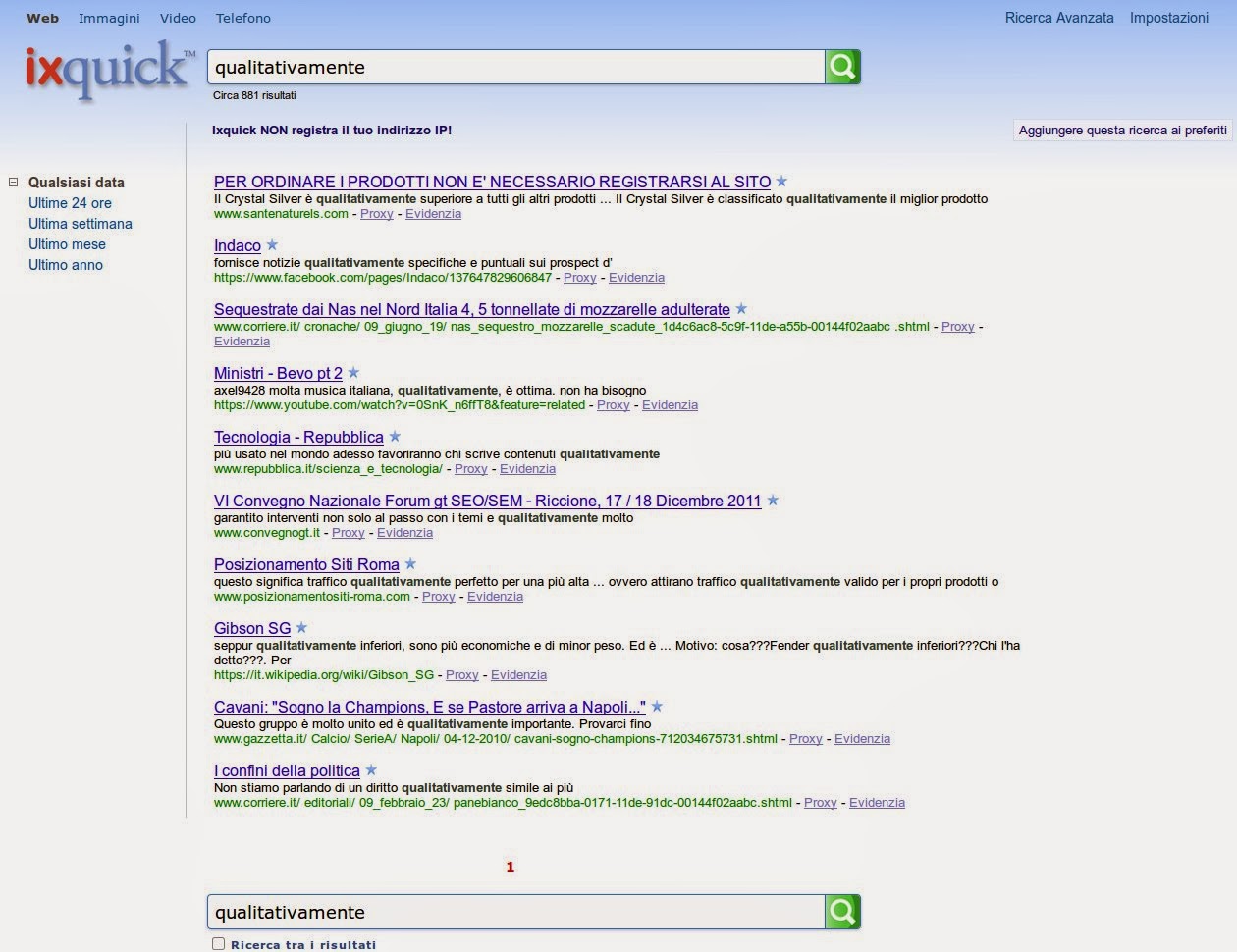Open 'Sequestrate dai Nas nel Nord Italia' result

[472, 309]
